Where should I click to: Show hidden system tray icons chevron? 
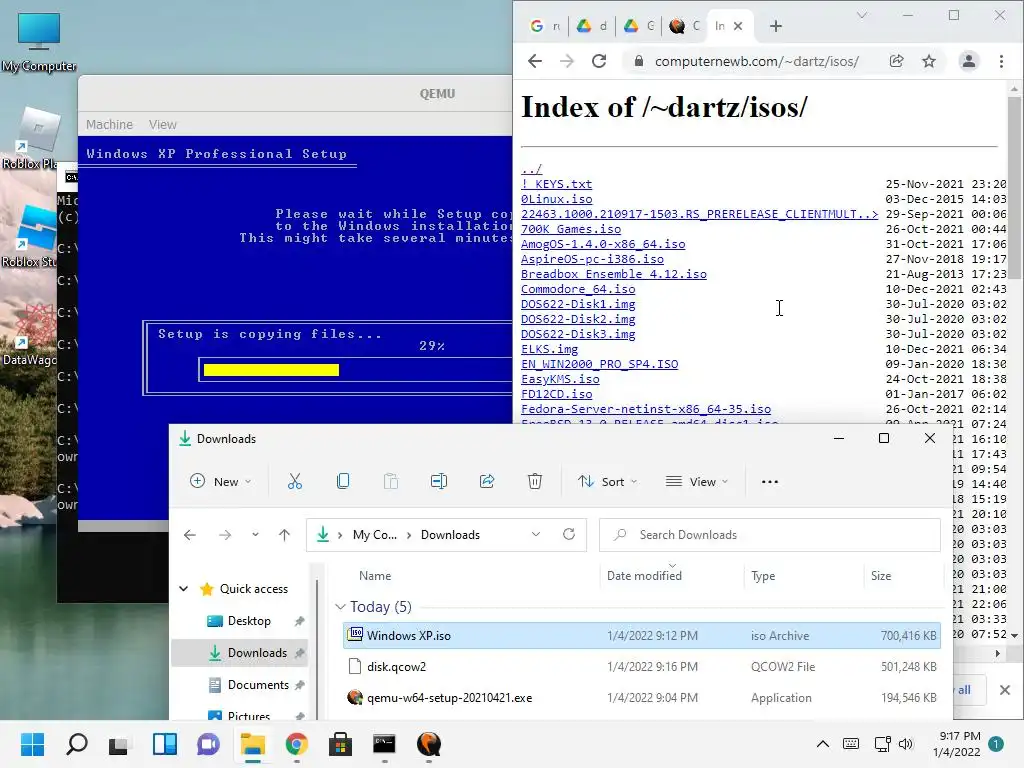(823, 744)
